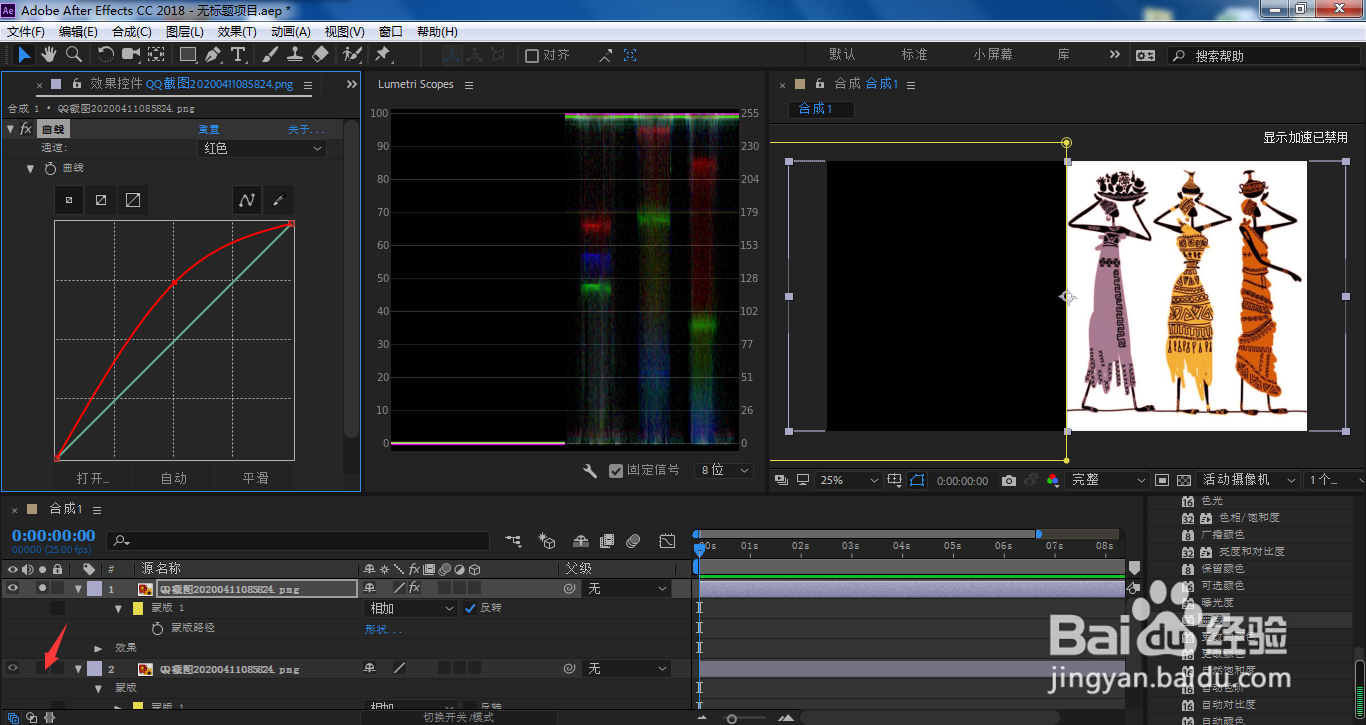Click the region of interest icon in viewer

[x=1162, y=481]
